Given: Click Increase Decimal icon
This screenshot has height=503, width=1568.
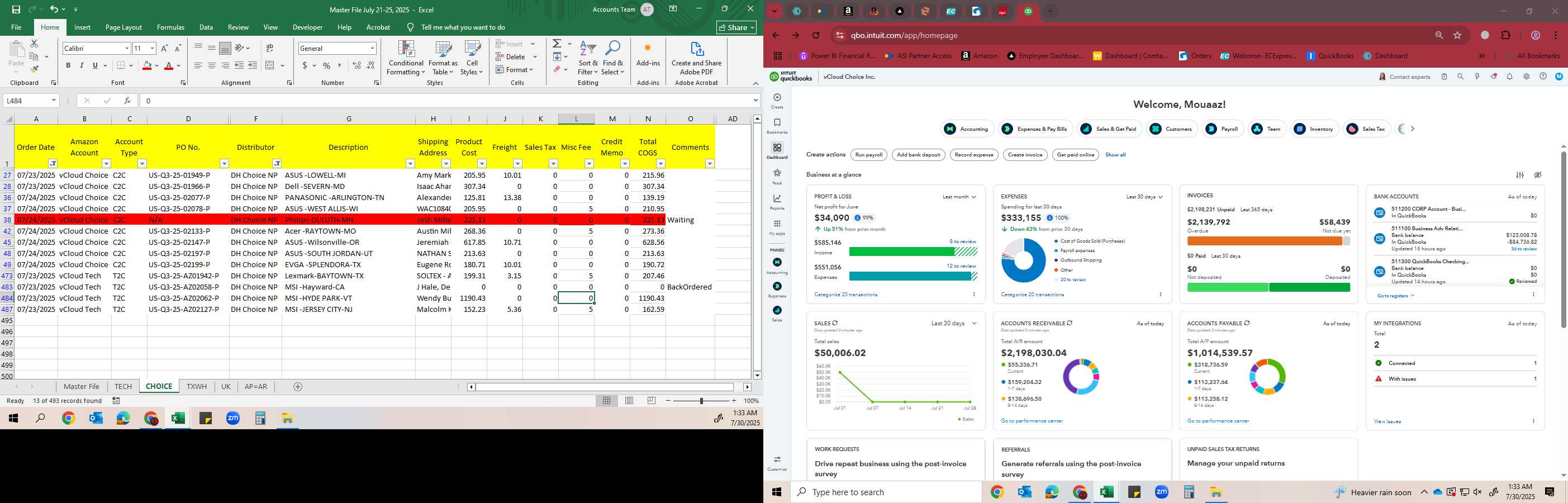Looking at the screenshot, I should 357,65.
